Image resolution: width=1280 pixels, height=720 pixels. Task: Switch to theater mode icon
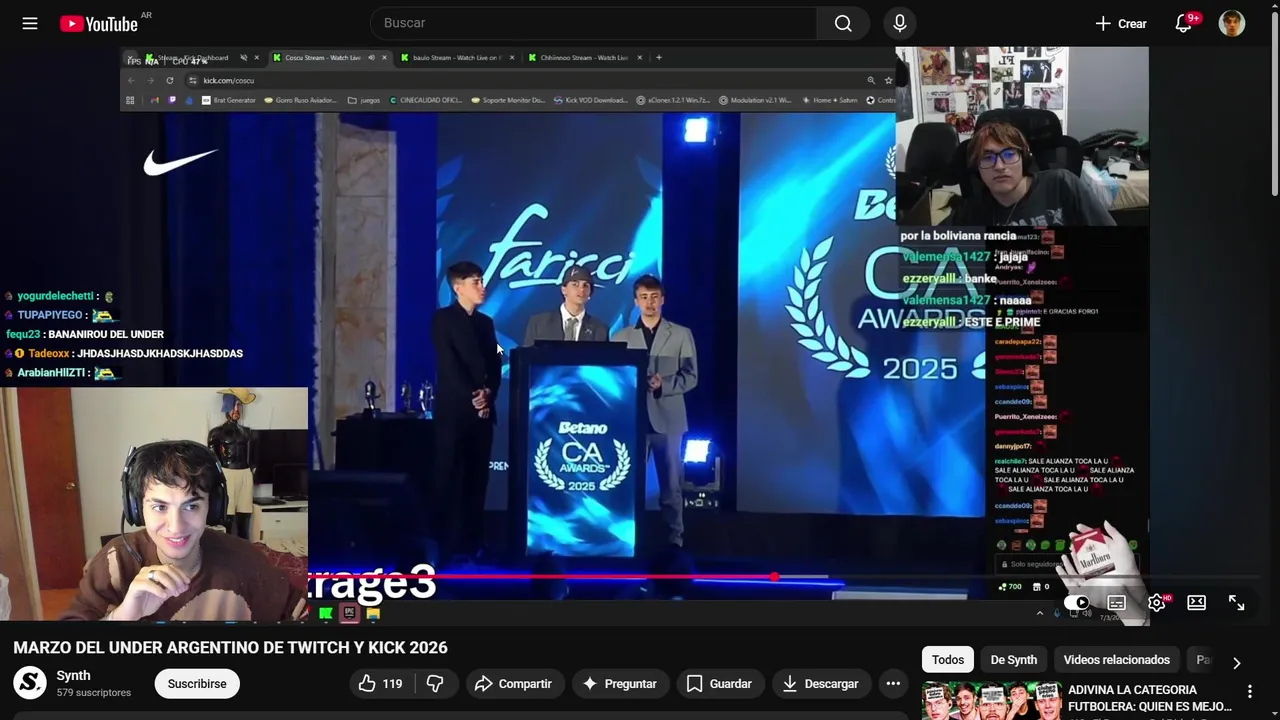coord(1197,603)
